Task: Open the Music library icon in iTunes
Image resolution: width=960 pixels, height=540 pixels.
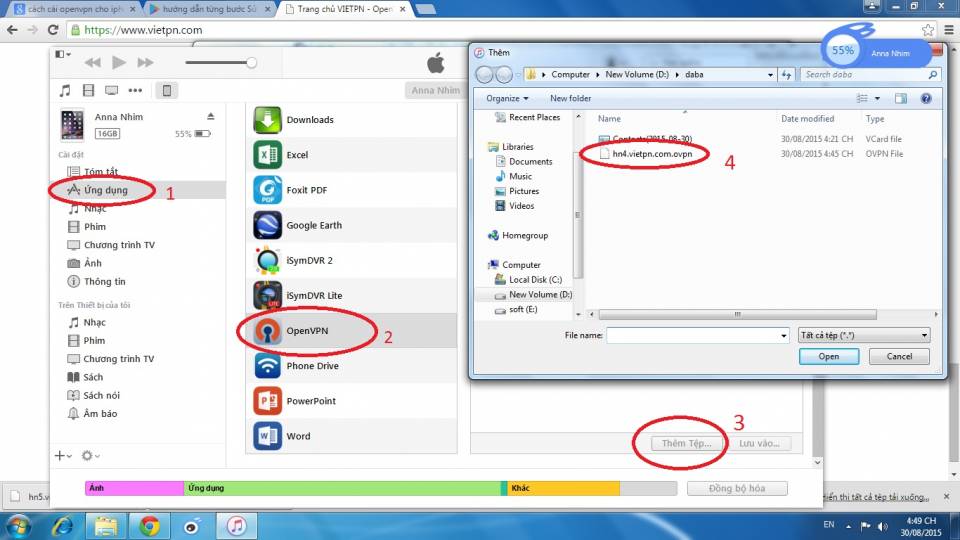Action: 65,91
